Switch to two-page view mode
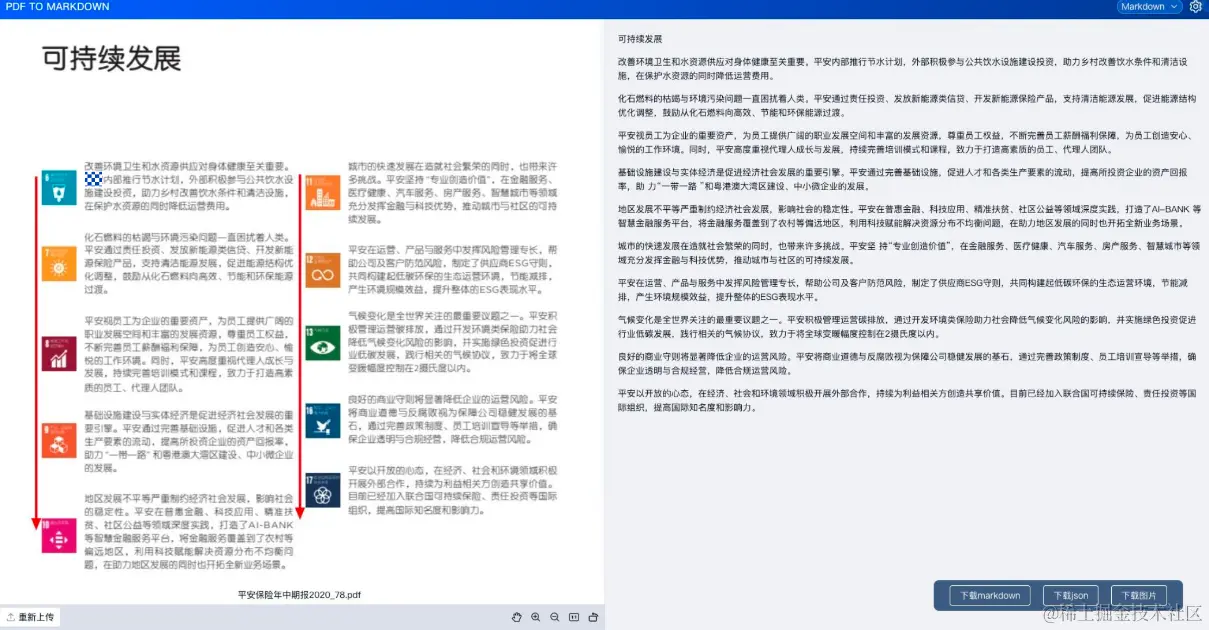This screenshot has width=1209, height=630. pyautogui.click(x=573, y=617)
